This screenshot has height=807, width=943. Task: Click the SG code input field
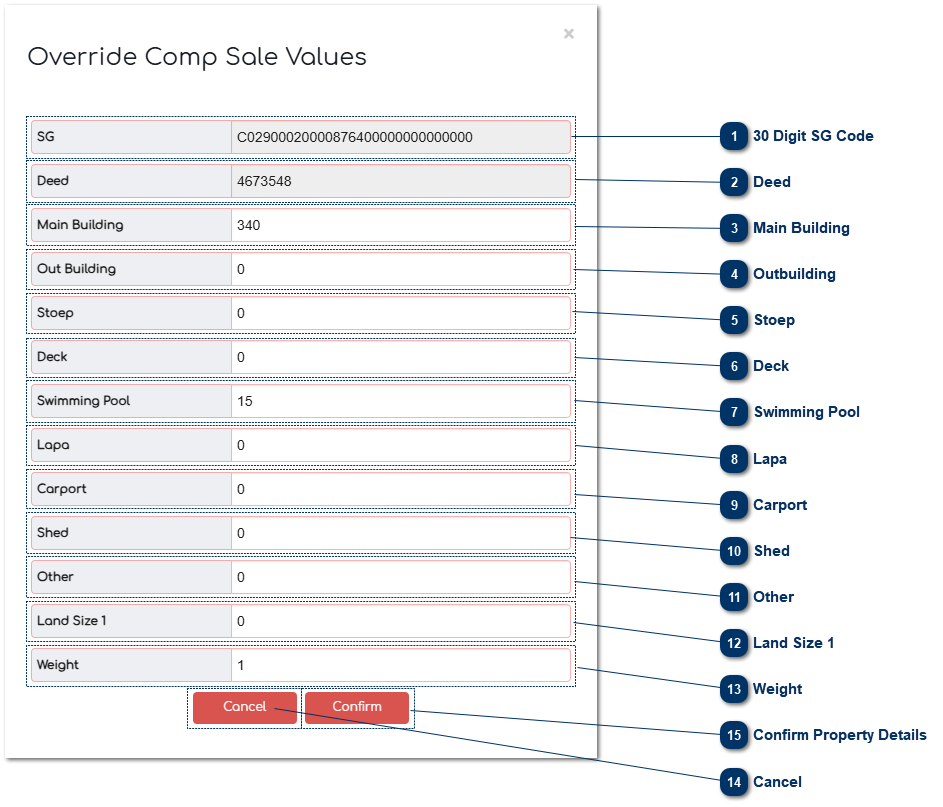point(401,137)
